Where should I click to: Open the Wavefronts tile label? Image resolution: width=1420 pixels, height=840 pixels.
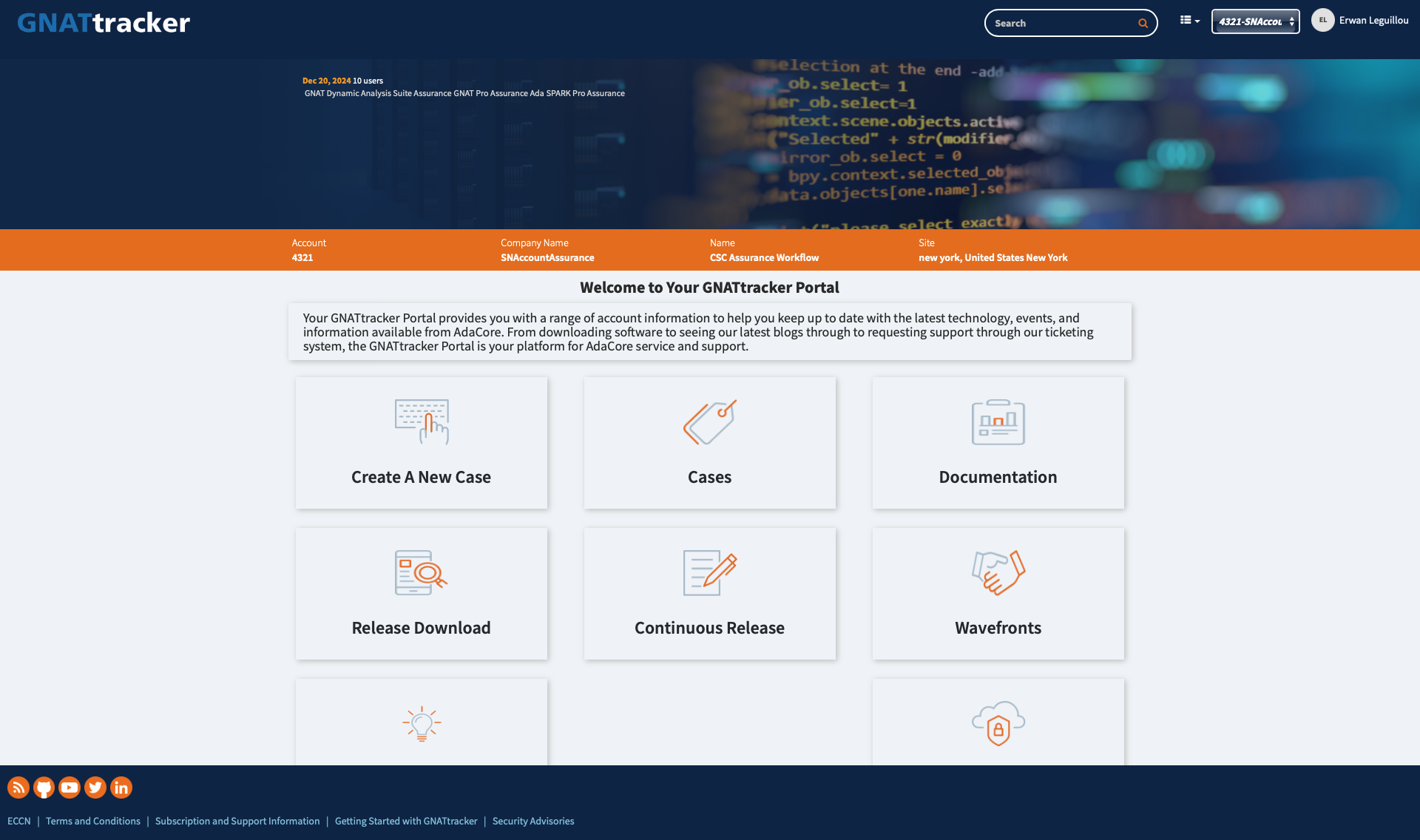[x=998, y=628]
